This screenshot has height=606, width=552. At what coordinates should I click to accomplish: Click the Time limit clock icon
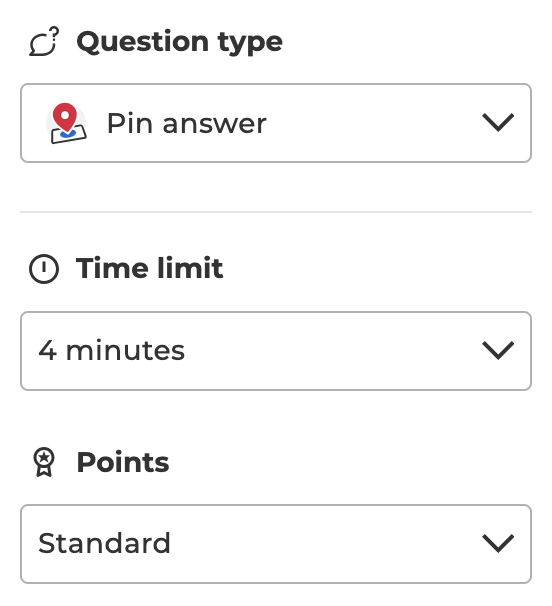tap(44, 269)
